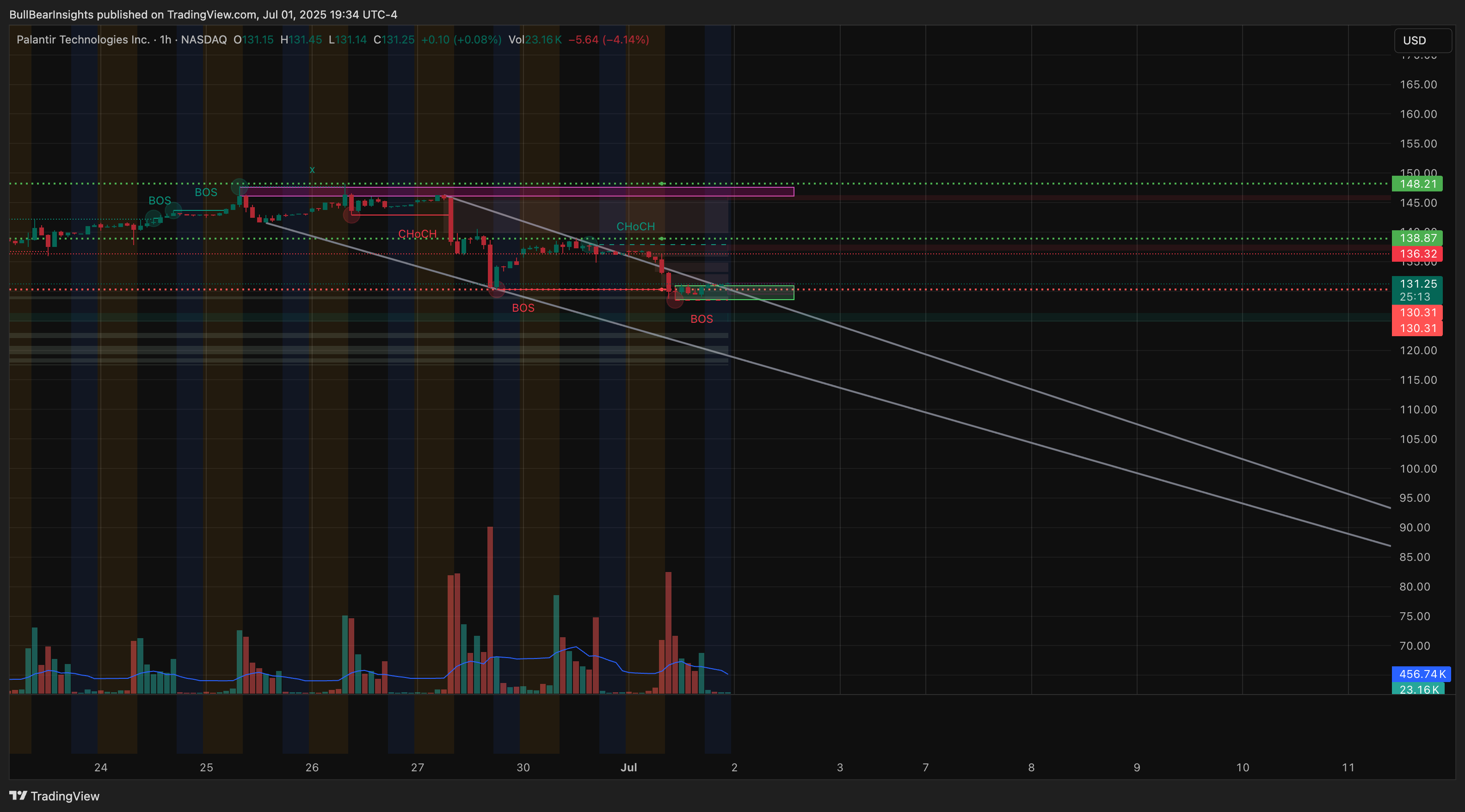The height and width of the screenshot is (812, 1465).
Task: Select the green 138.87 price label
Action: tap(1416, 238)
